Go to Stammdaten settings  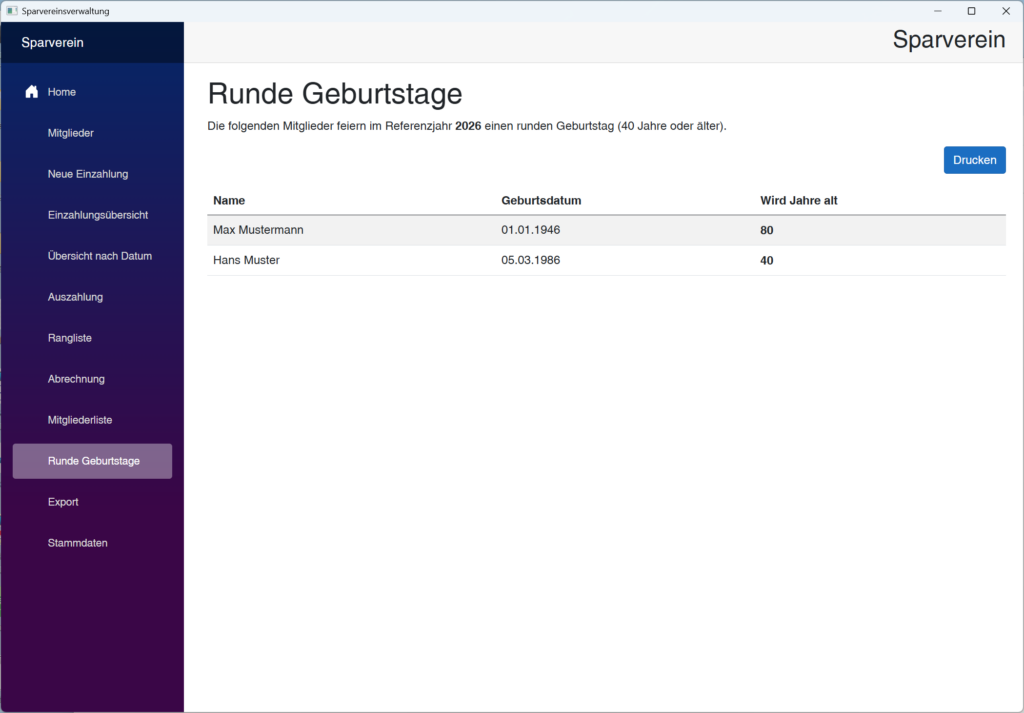click(77, 543)
